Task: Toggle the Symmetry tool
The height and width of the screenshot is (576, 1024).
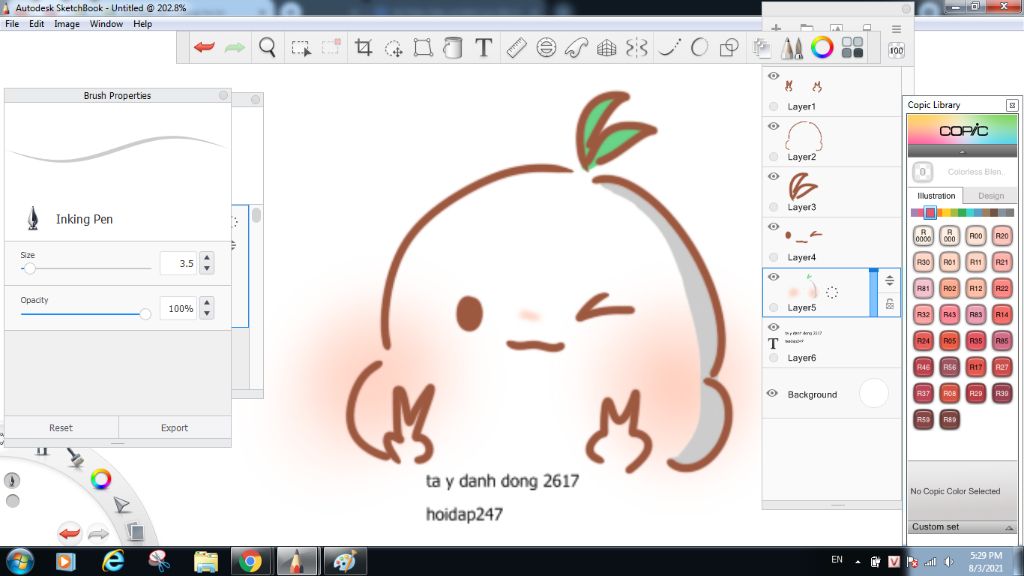Action: click(x=637, y=48)
